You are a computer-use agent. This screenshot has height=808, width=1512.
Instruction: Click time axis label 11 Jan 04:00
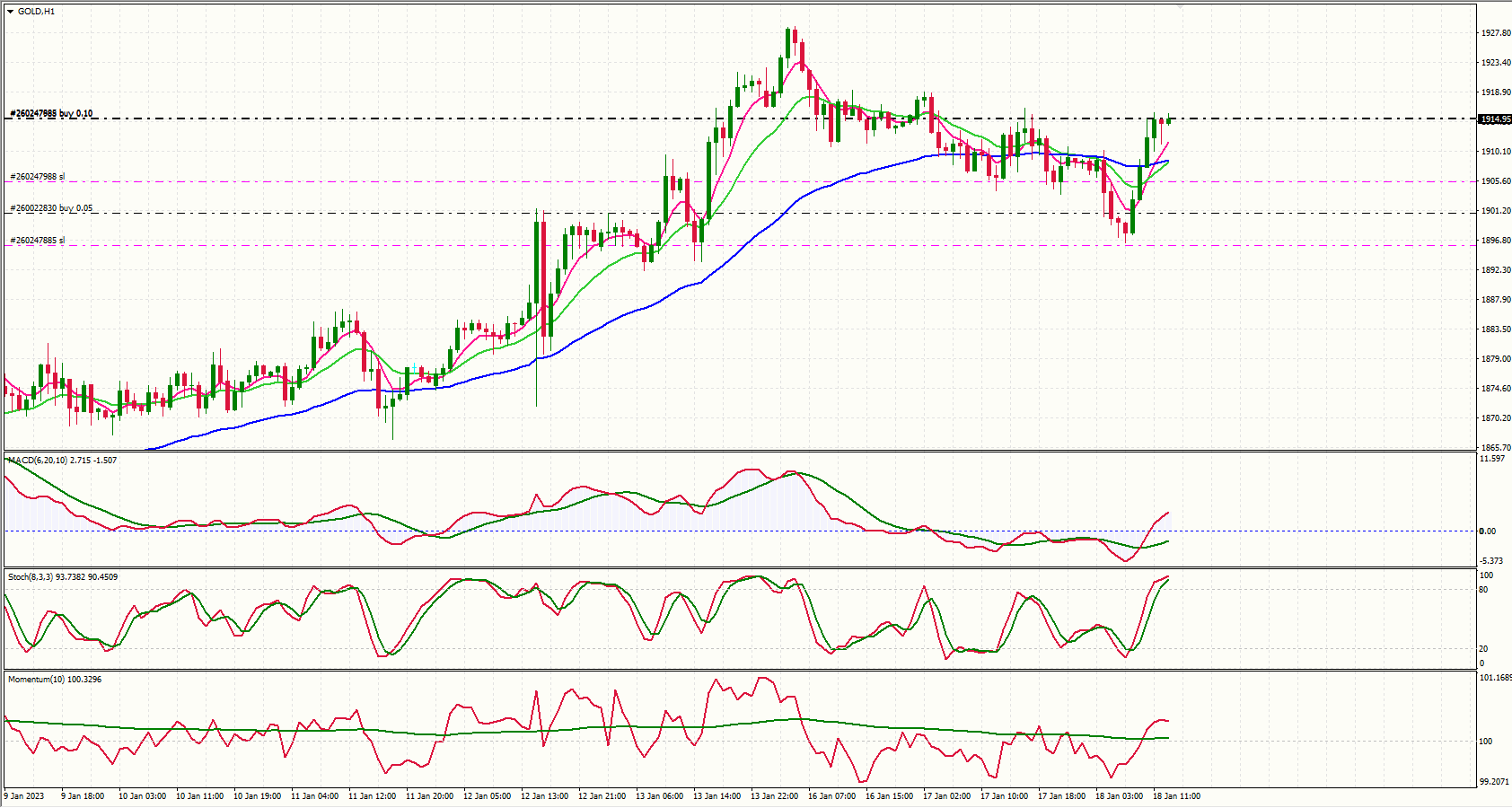[314, 796]
